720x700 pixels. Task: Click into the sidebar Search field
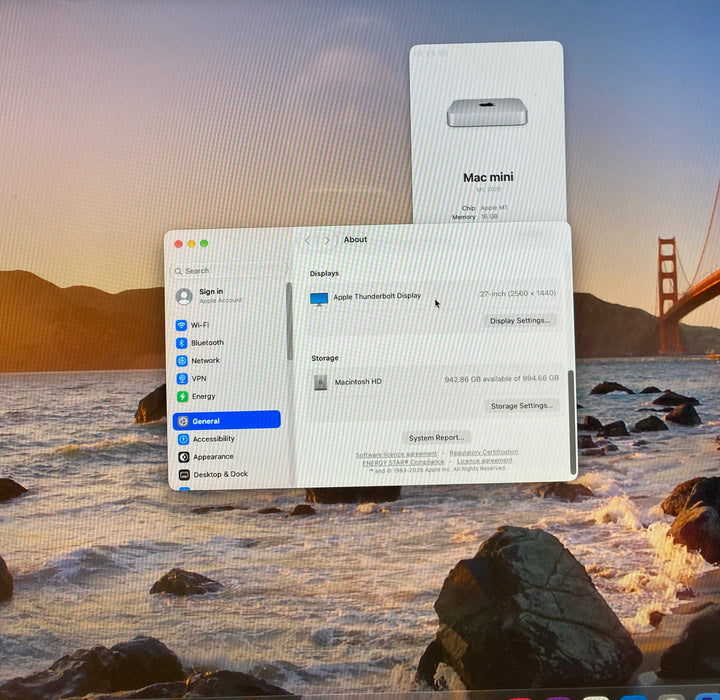coord(228,271)
